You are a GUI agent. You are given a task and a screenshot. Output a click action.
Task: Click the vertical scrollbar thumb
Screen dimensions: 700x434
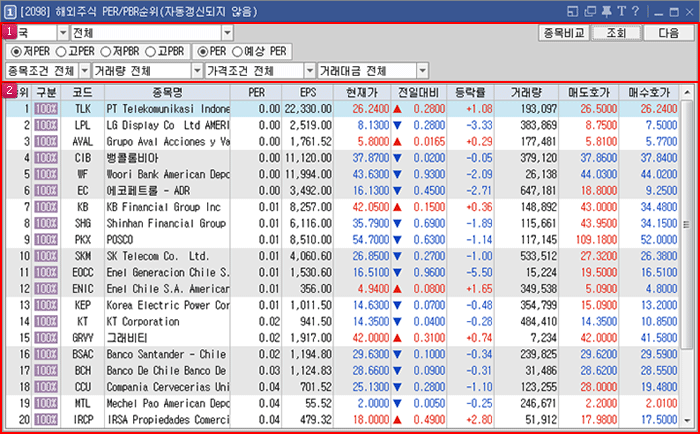(x=687, y=225)
